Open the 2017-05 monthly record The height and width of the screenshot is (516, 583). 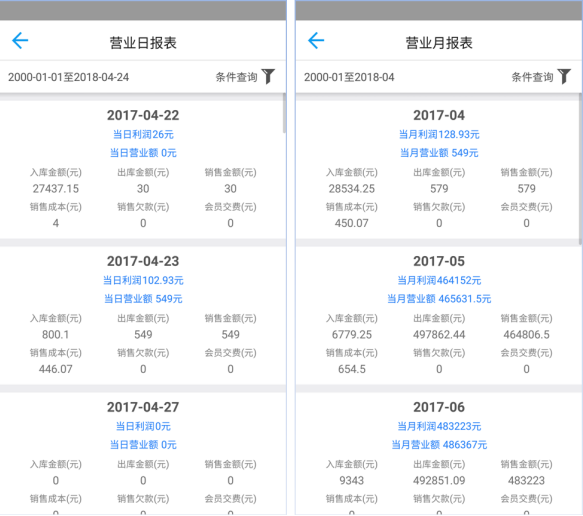[439, 316]
